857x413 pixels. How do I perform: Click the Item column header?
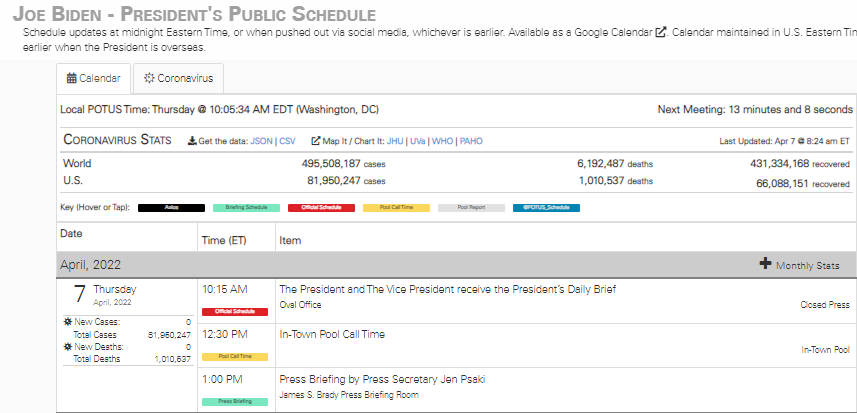(290, 240)
